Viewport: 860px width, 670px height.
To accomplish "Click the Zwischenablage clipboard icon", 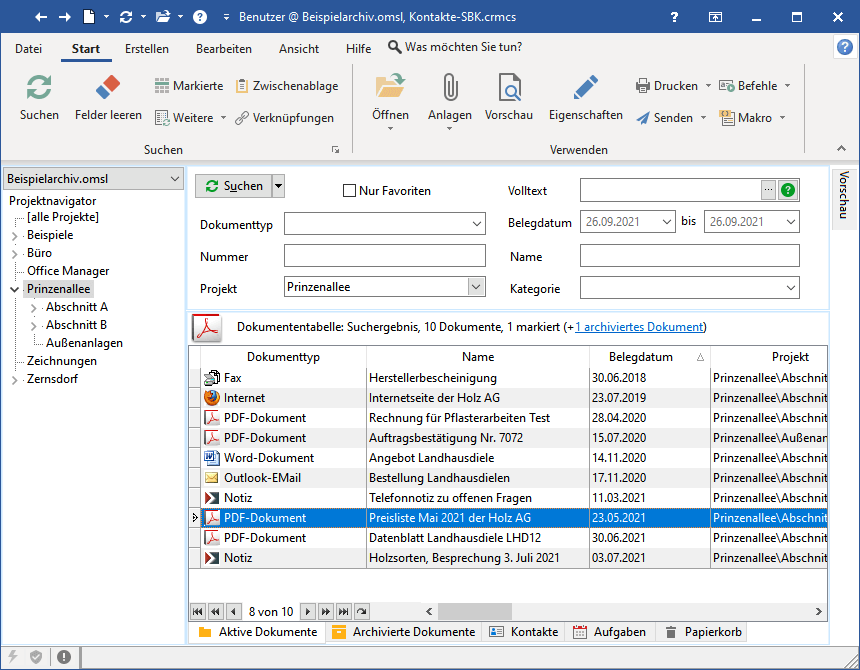I will coord(242,86).
